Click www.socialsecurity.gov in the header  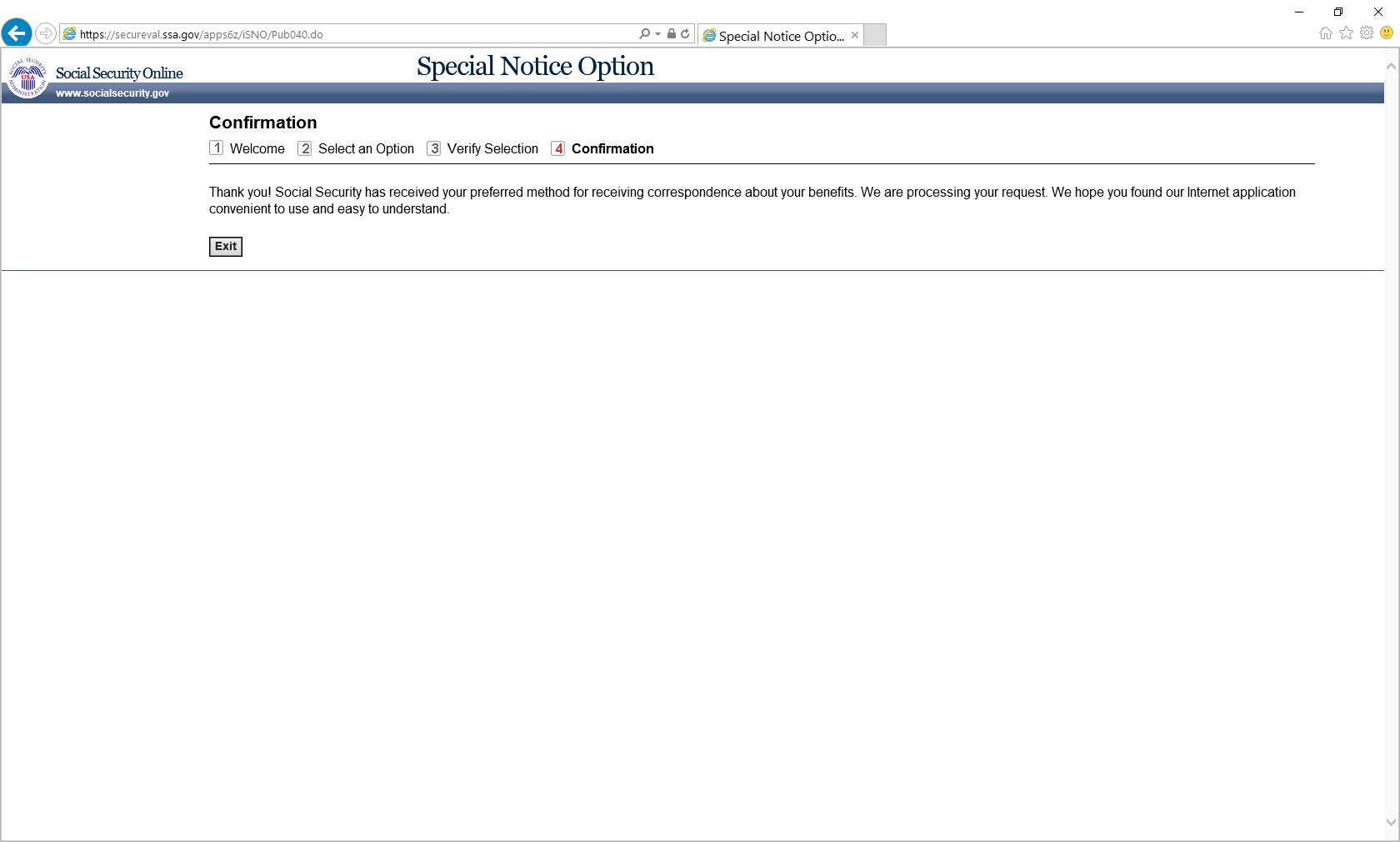click(x=112, y=93)
